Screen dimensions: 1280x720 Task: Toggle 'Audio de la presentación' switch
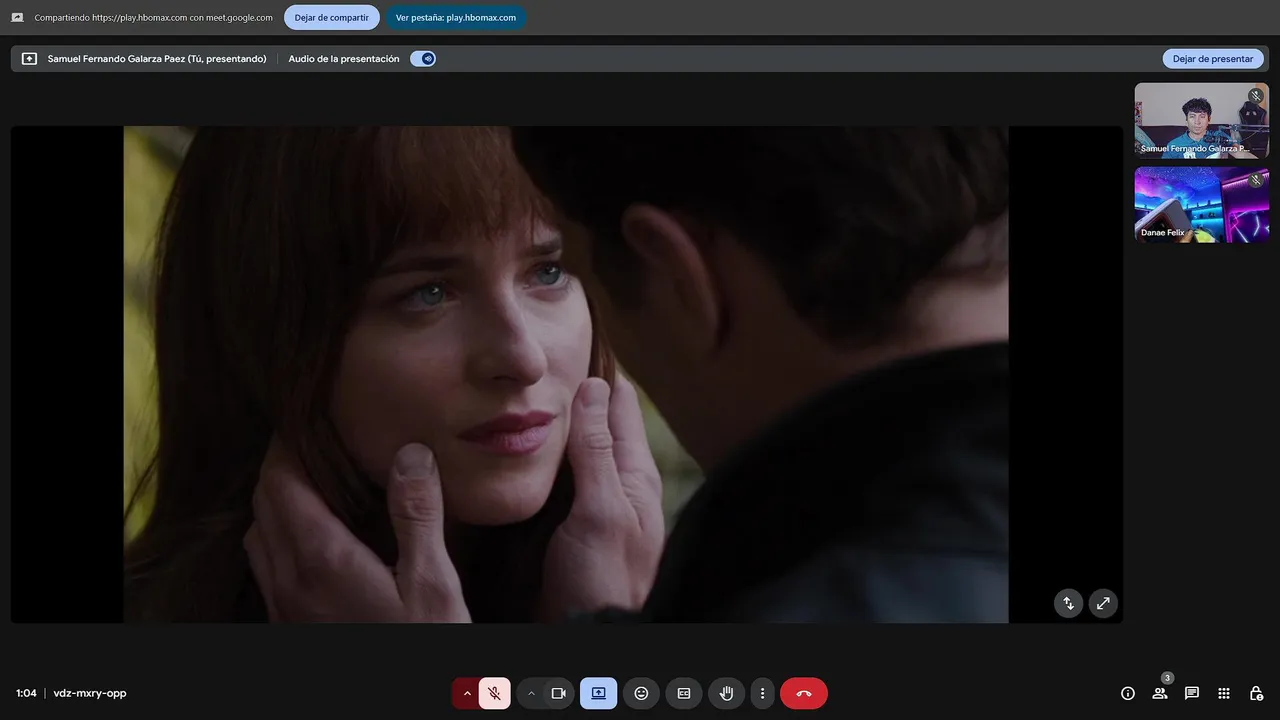[x=423, y=59]
